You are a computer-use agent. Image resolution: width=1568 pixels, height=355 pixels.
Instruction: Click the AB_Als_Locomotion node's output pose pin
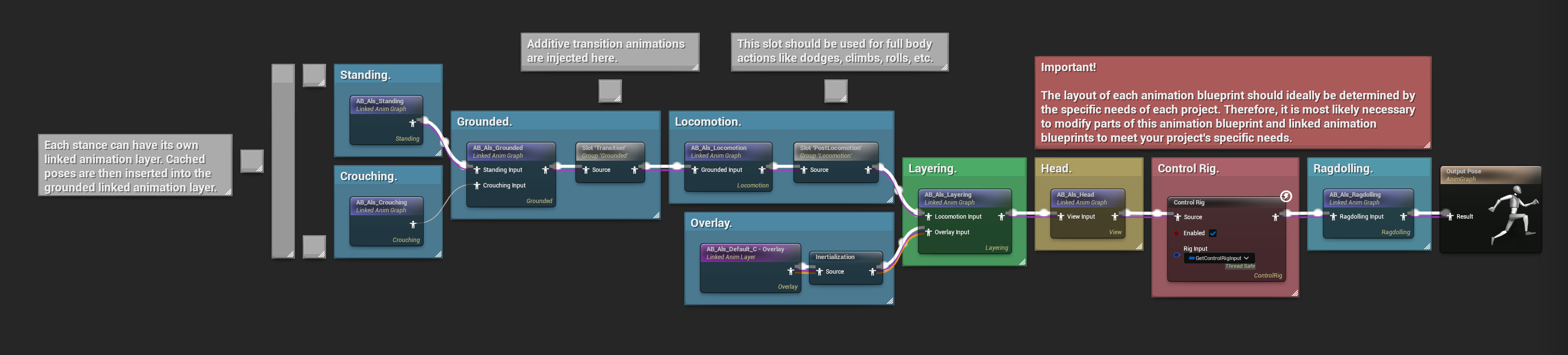point(762,170)
